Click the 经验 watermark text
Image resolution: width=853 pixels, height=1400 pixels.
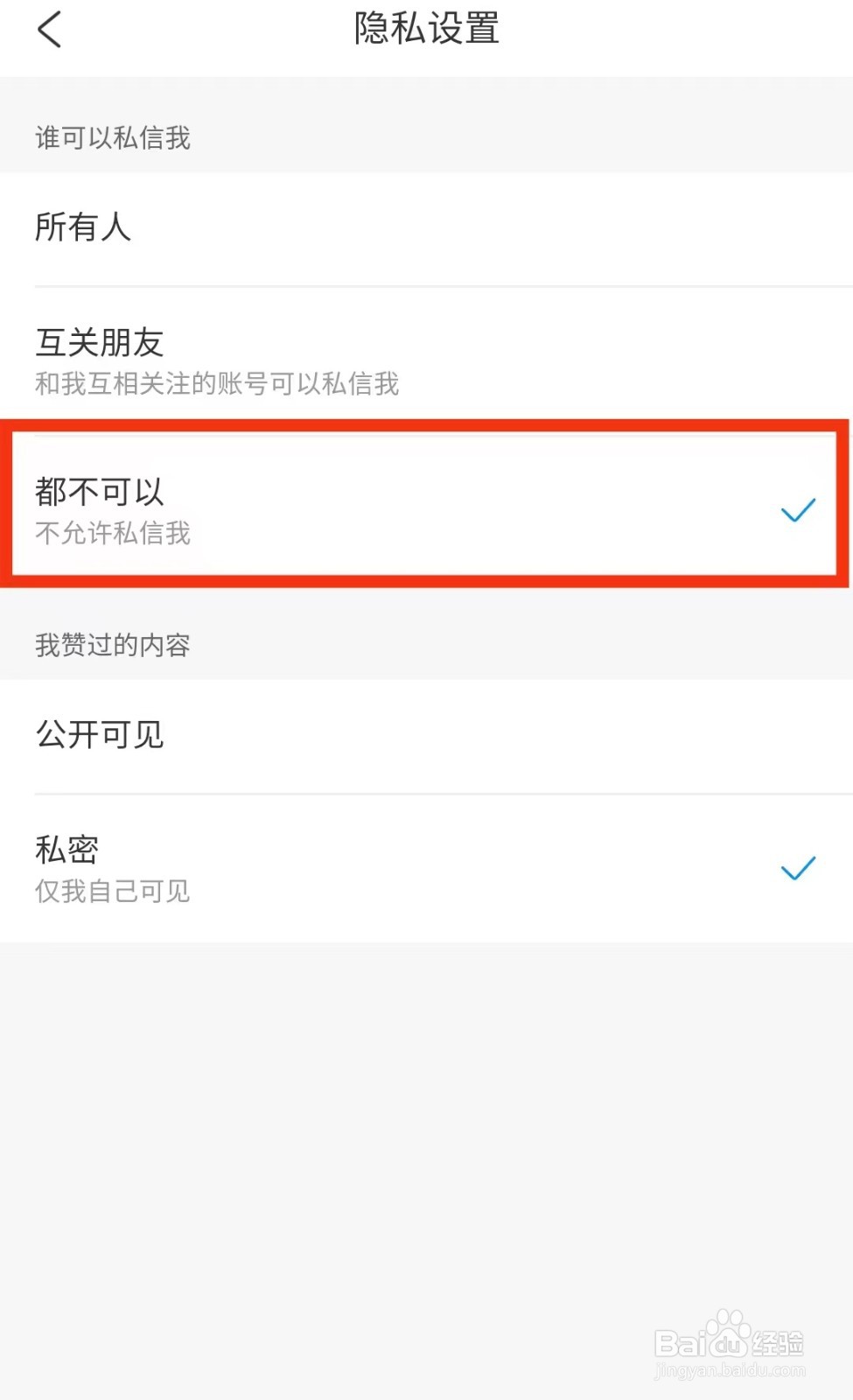tap(779, 1343)
